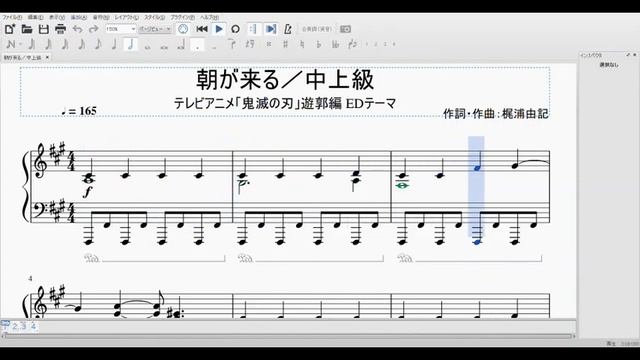Select the eighth note duration

point(98,44)
